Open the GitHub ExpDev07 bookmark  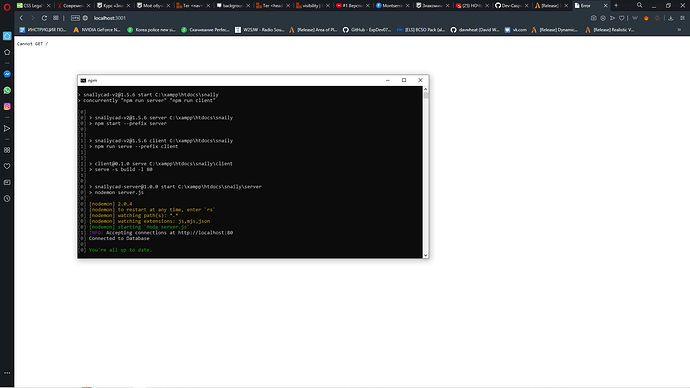(367, 30)
